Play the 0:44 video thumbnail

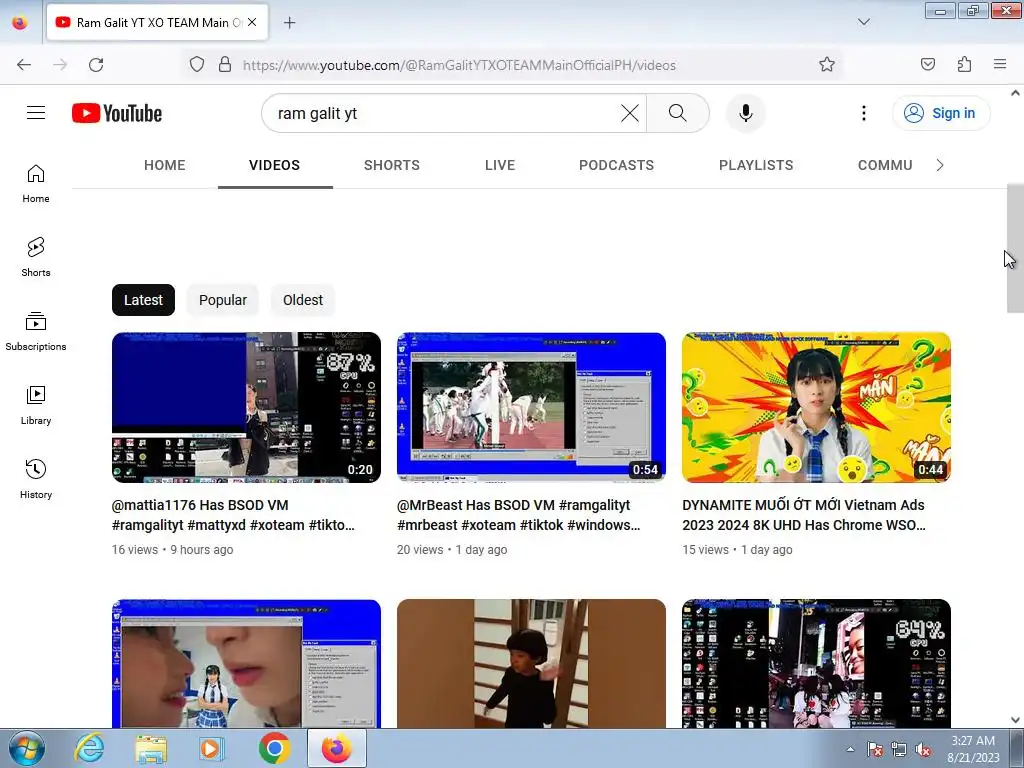(816, 408)
